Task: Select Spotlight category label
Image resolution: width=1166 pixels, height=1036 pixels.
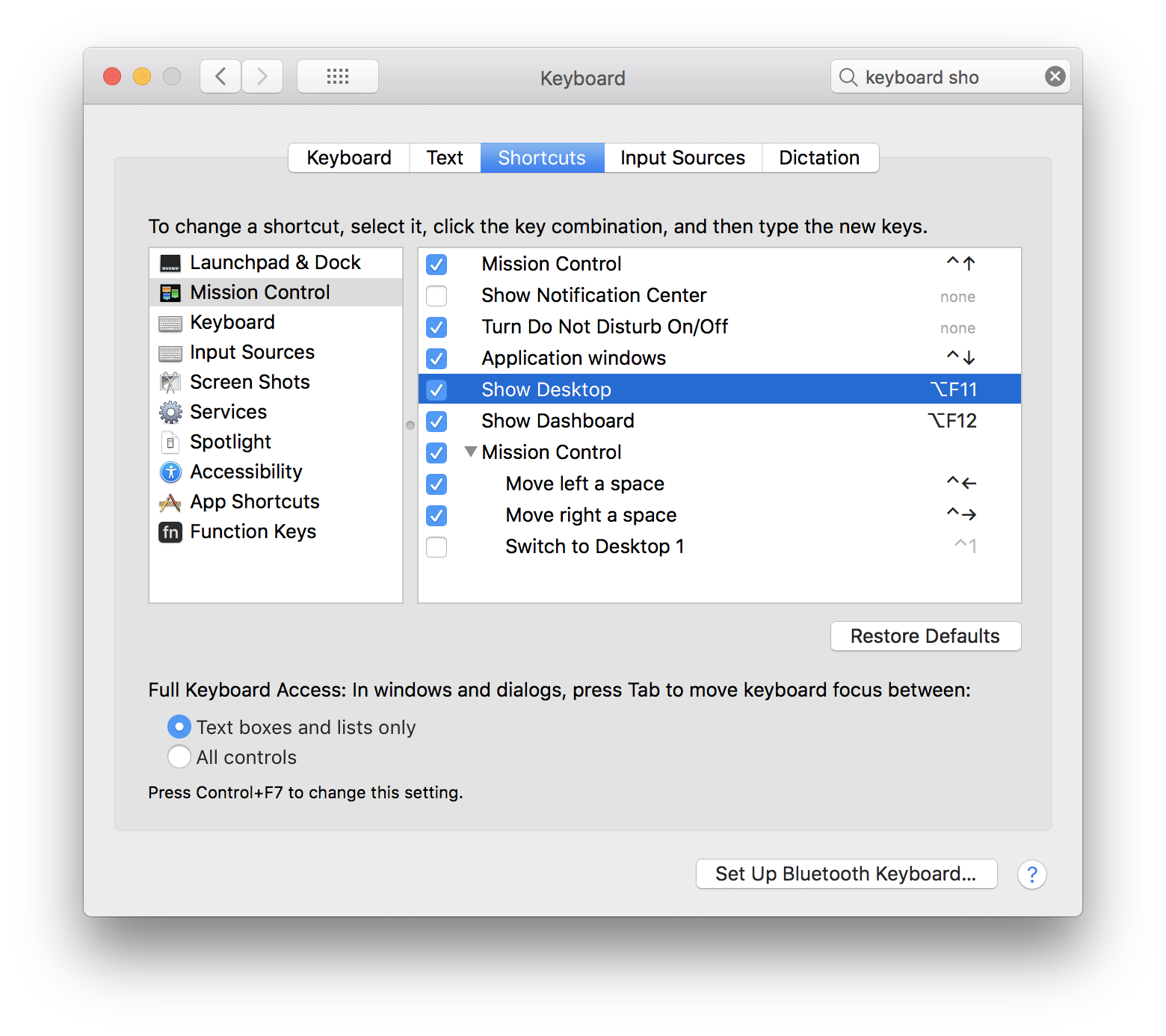Action: pos(230,442)
